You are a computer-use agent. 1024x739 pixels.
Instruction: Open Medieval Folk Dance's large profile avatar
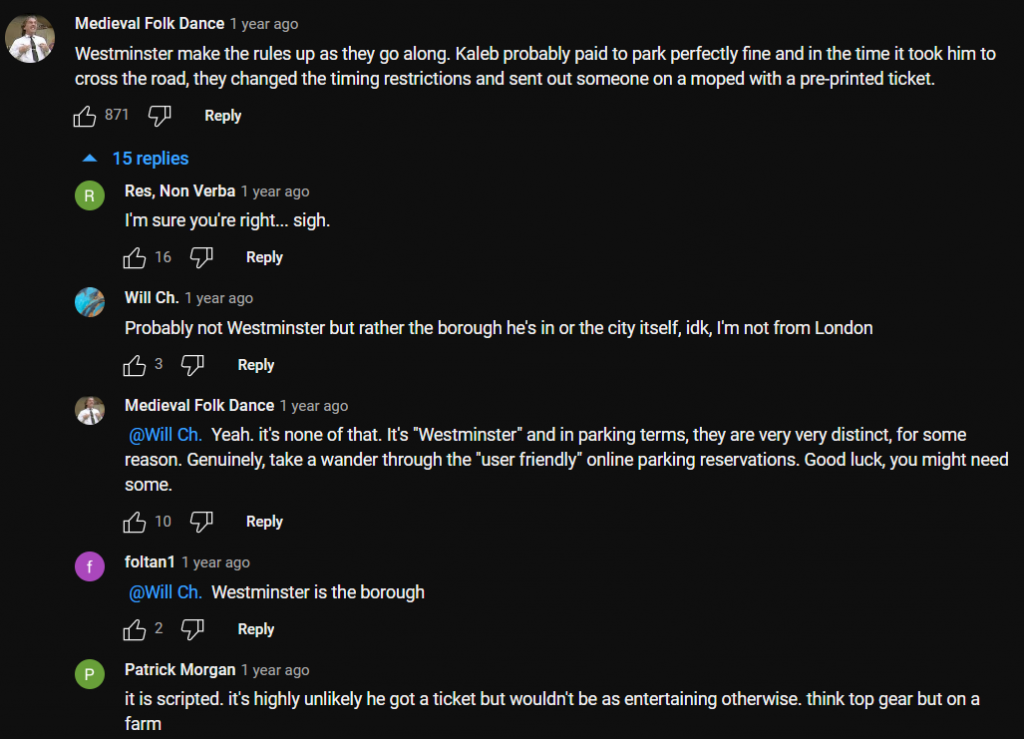[x=30, y=39]
